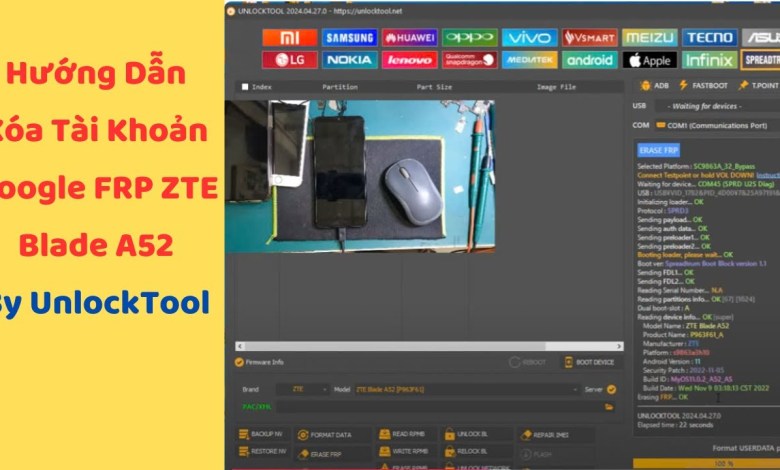
Task: Select the LG brand tab
Action: [290, 60]
